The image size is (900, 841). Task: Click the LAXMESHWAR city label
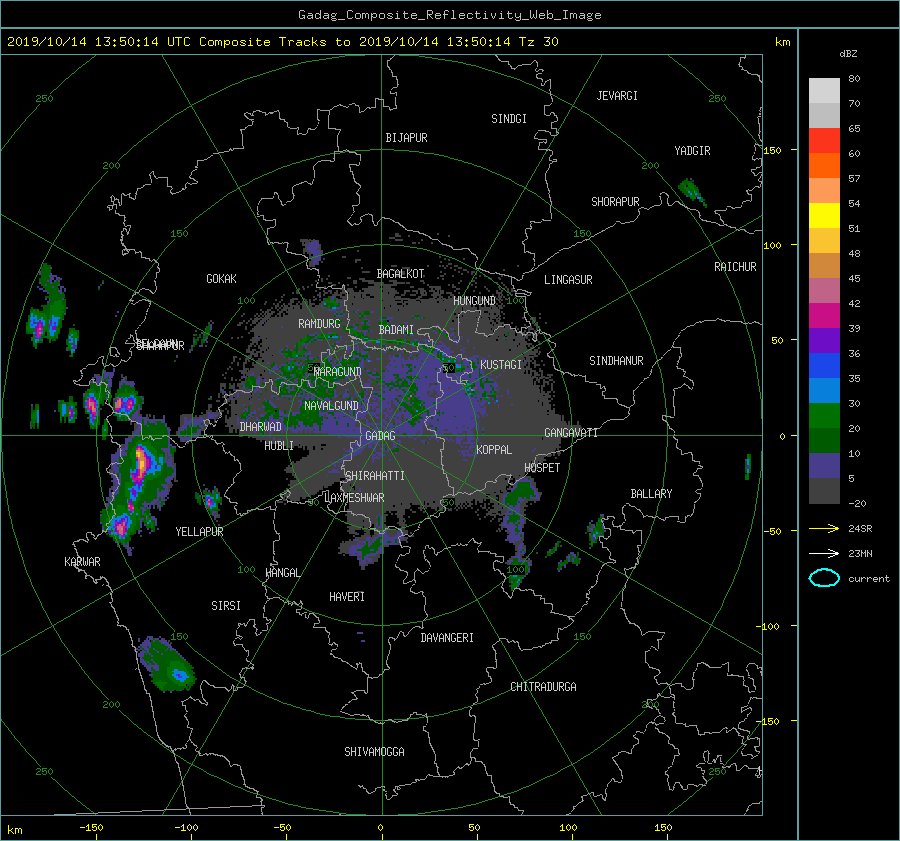pyautogui.click(x=354, y=498)
